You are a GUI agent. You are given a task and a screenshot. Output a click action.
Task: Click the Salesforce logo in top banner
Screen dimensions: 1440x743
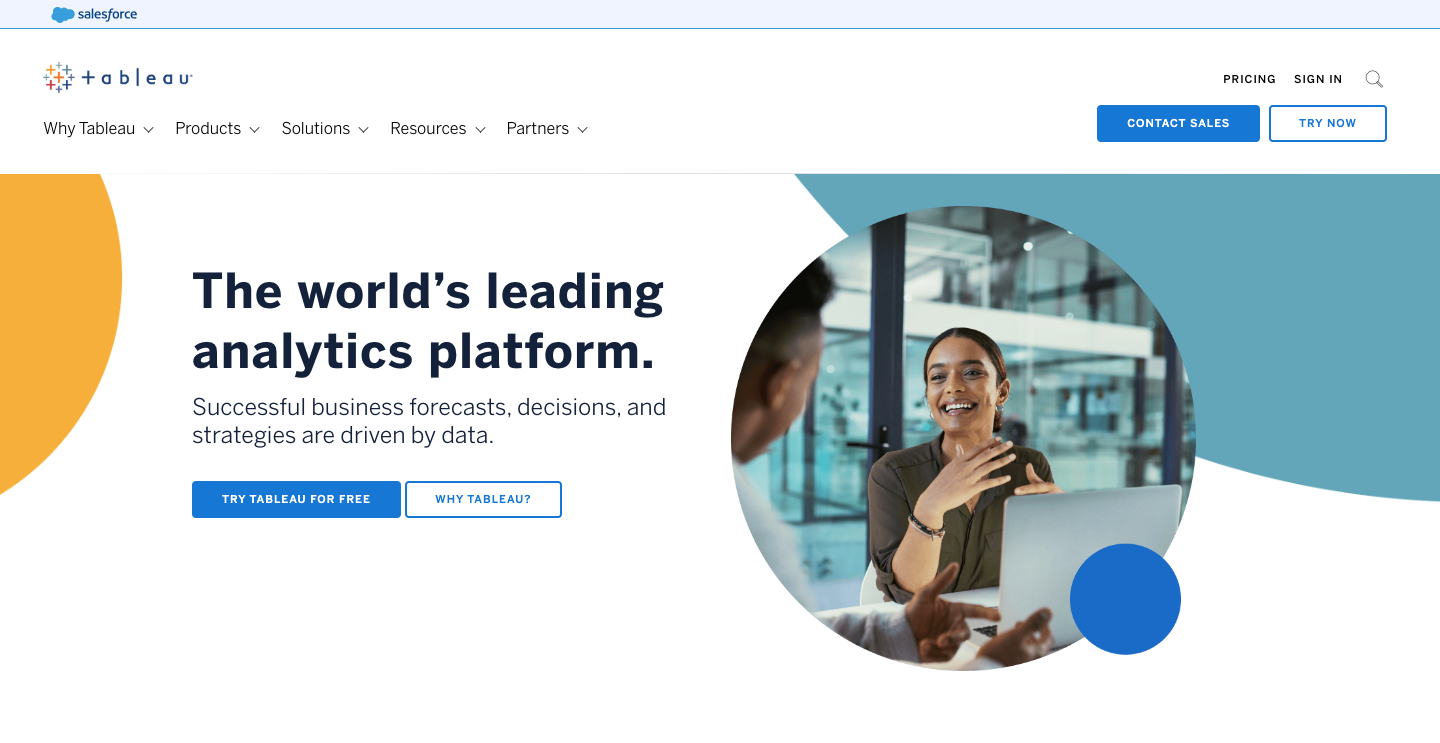click(94, 14)
